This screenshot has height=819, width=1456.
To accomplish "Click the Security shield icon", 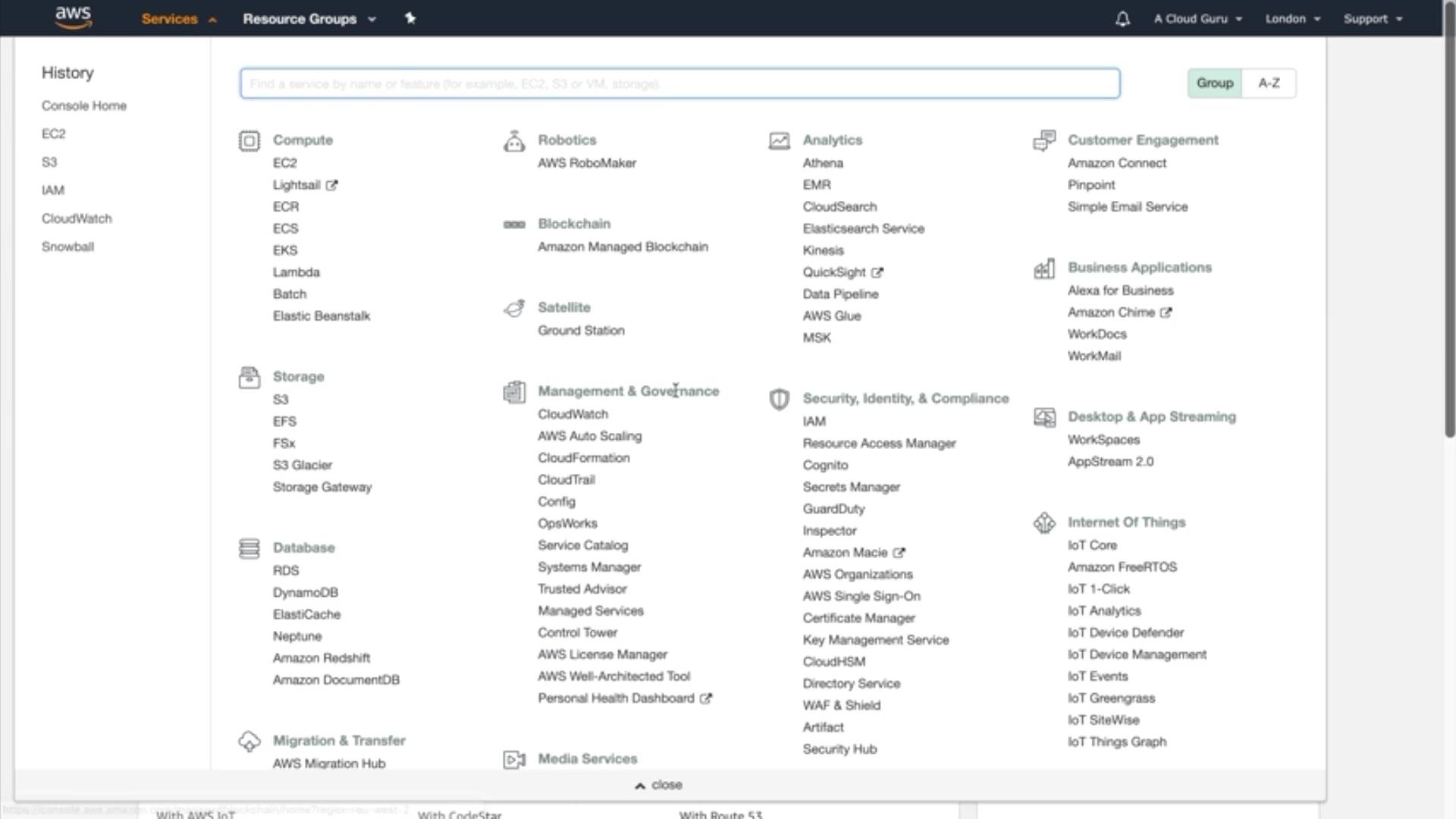I will (x=779, y=399).
